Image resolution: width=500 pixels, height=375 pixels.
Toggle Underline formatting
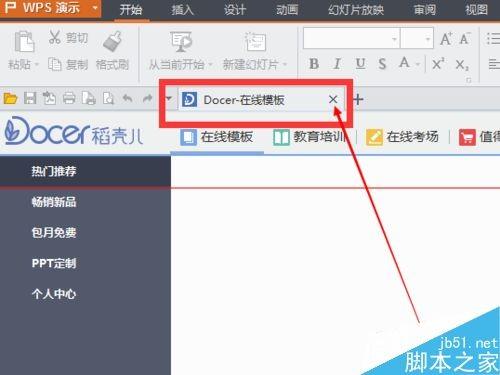pos(360,64)
